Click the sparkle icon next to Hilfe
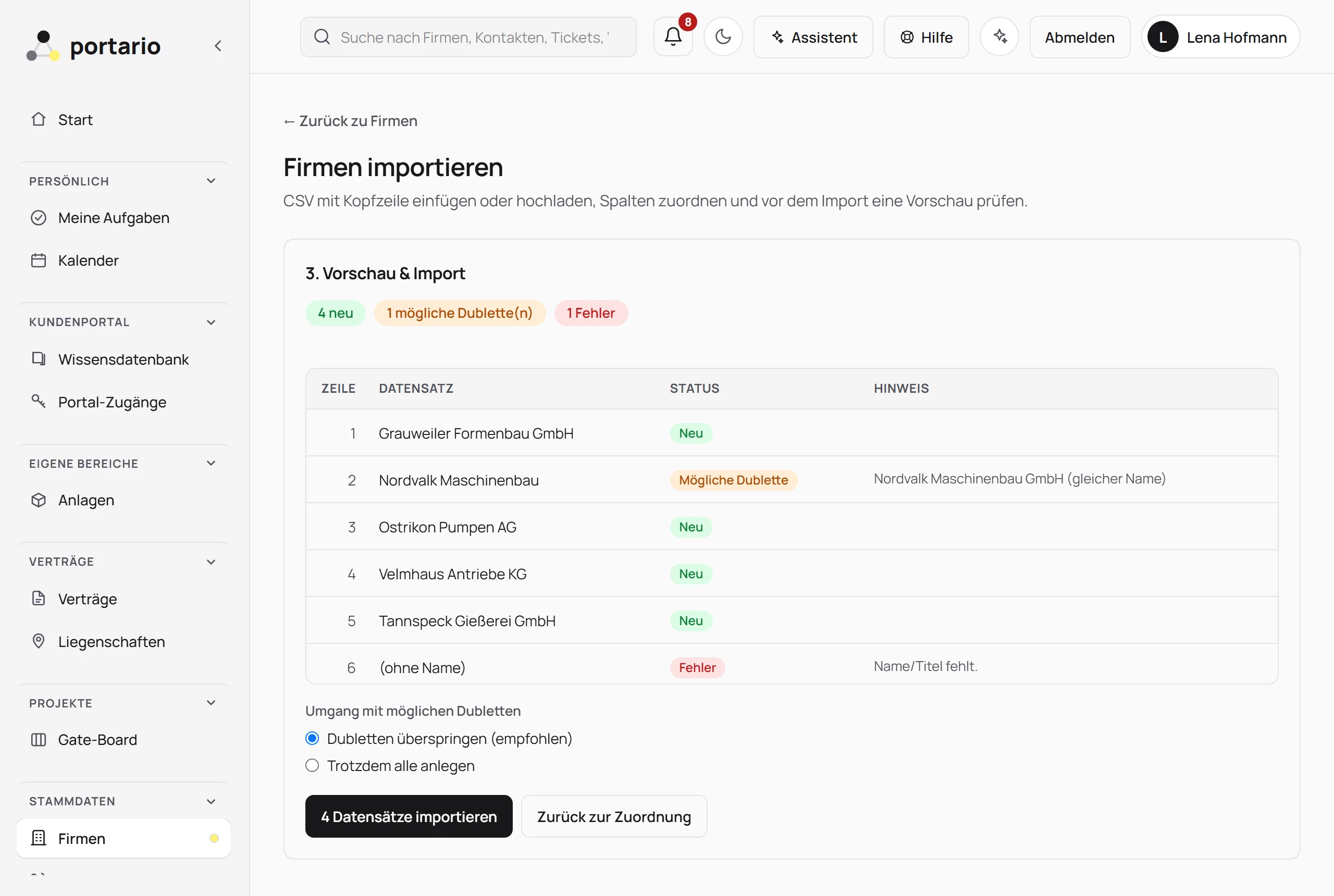 pos(999,36)
